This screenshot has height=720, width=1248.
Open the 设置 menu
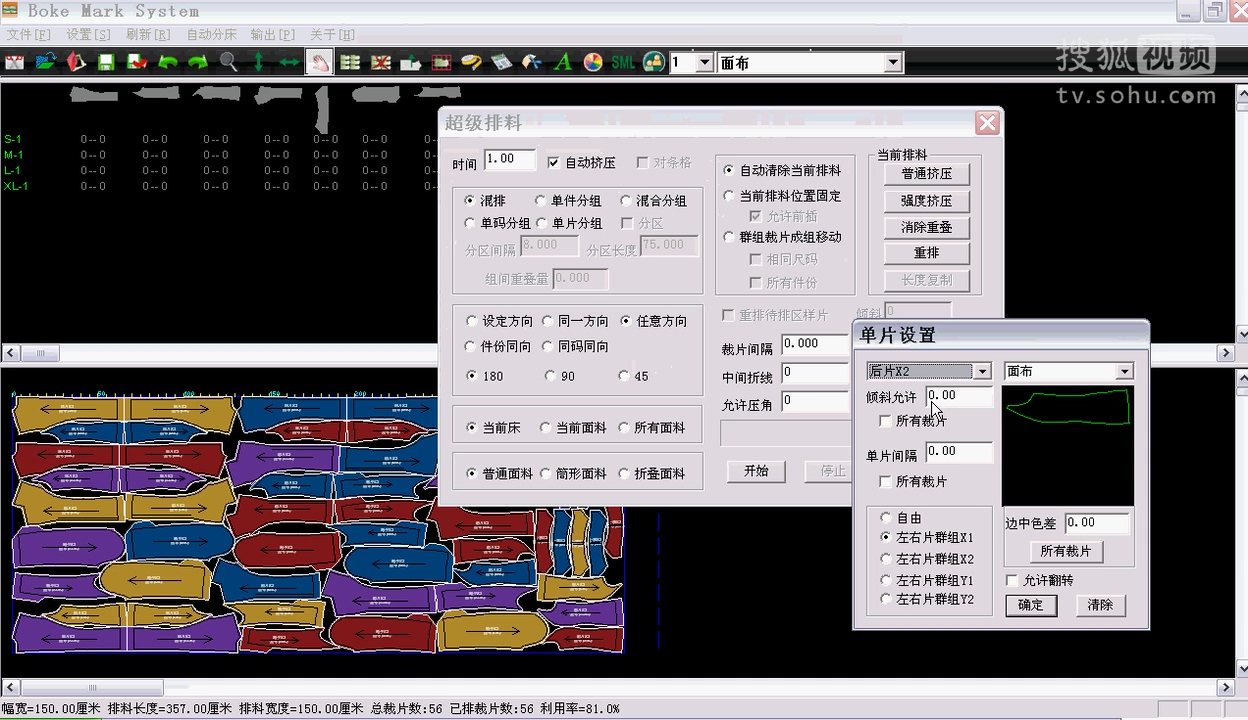tap(87, 33)
